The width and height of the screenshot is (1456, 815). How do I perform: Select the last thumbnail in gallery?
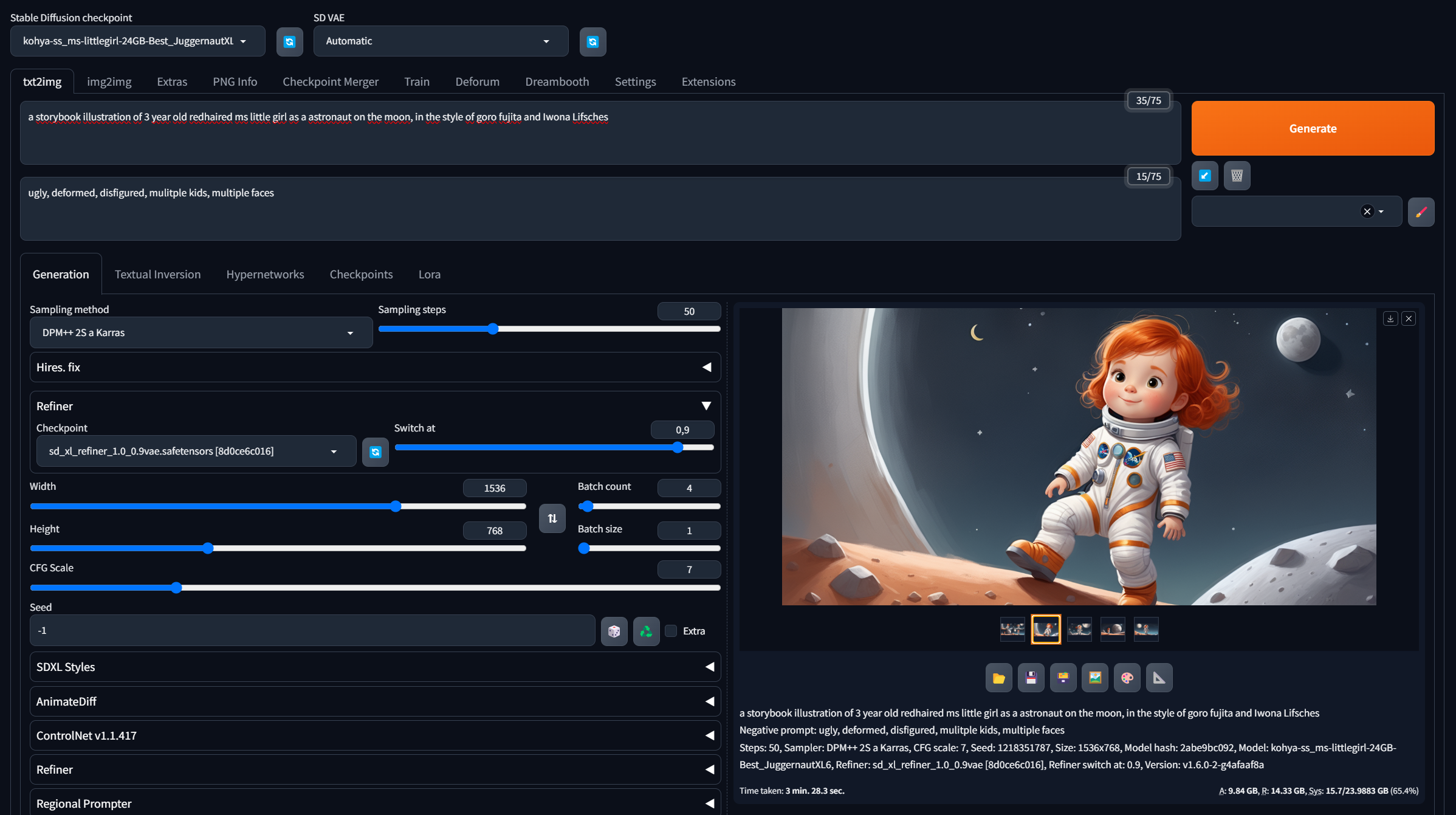click(x=1145, y=629)
